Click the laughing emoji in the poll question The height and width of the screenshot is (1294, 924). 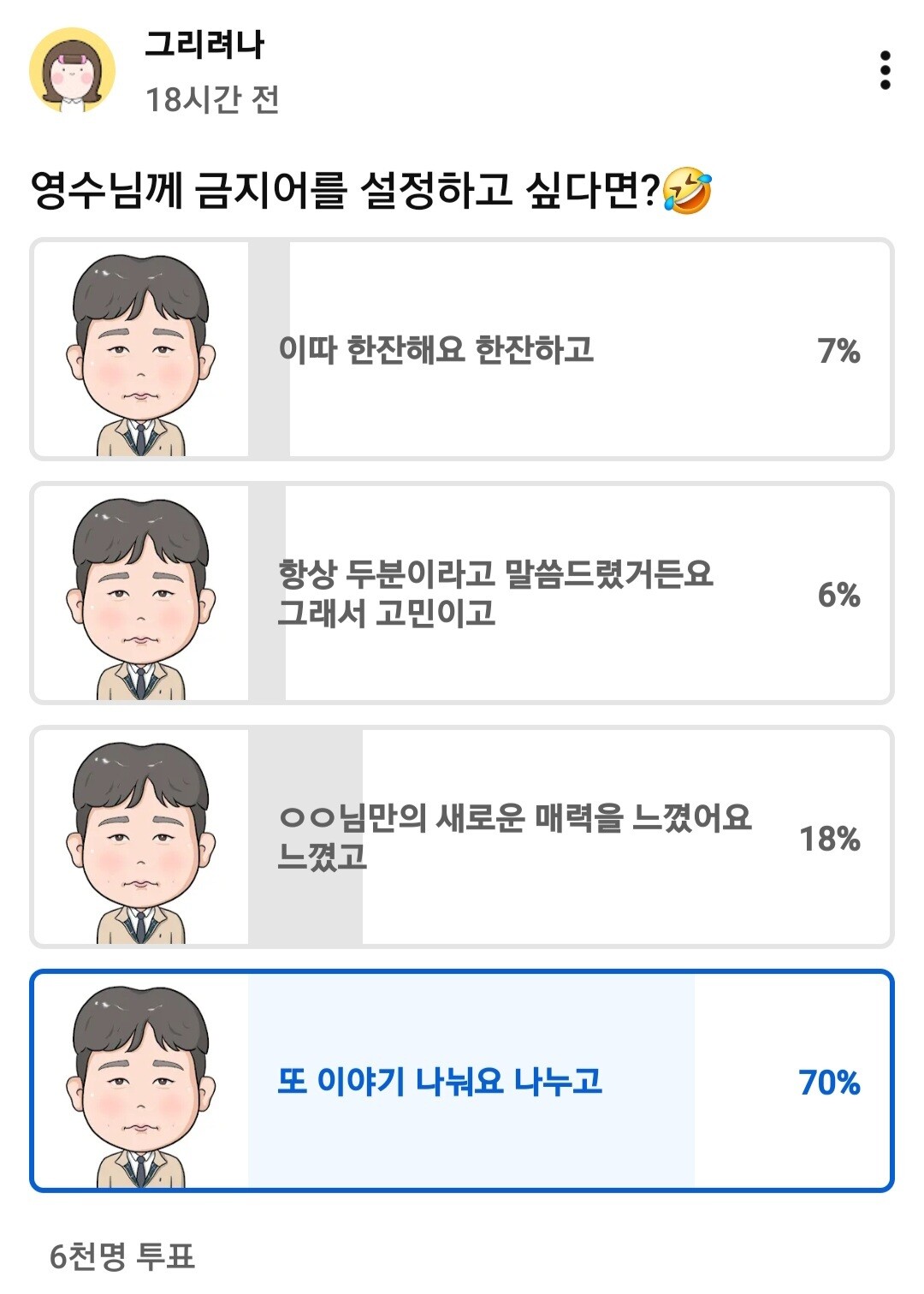coord(687,190)
